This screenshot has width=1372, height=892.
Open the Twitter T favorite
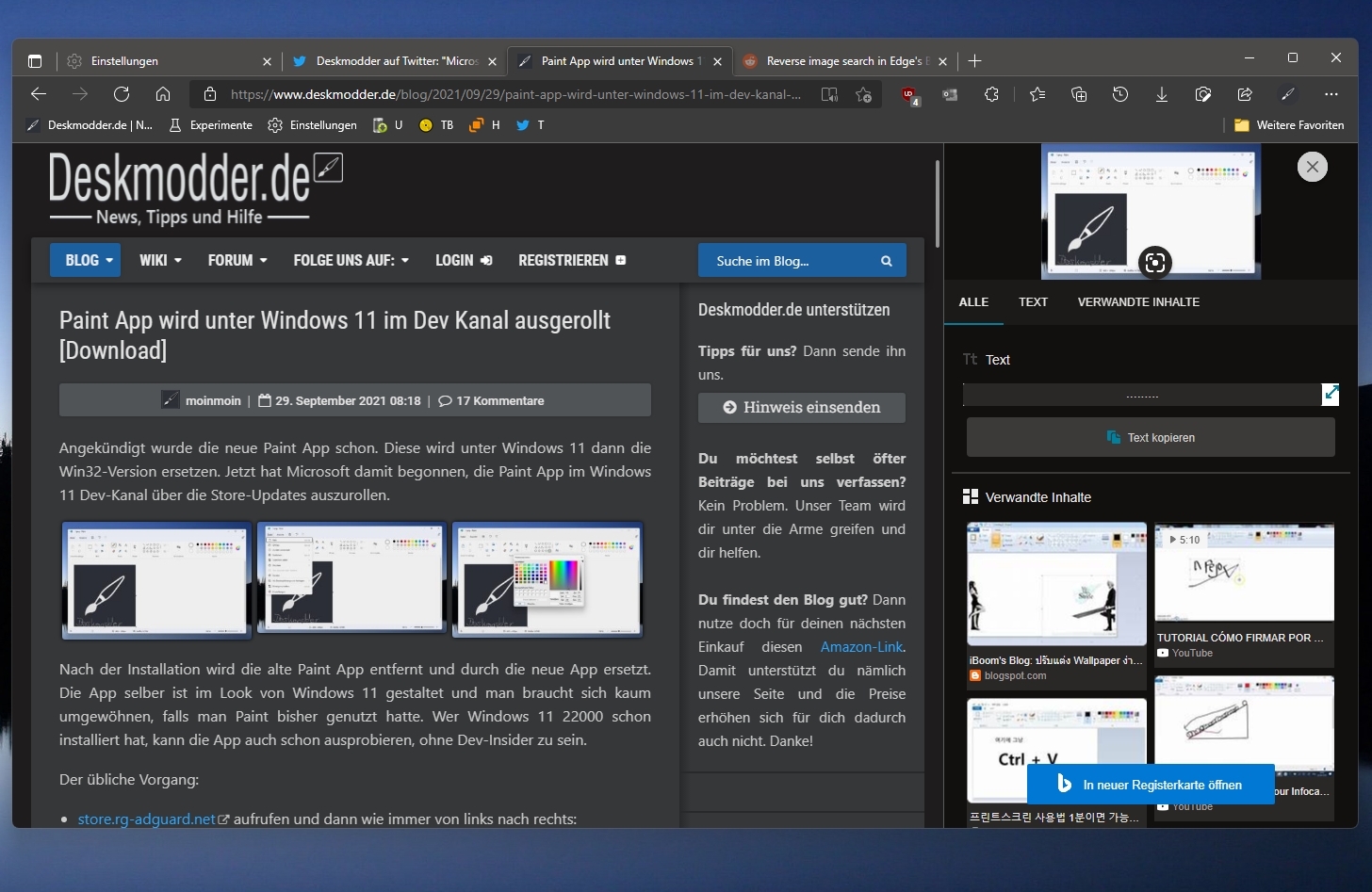[x=531, y=125]
